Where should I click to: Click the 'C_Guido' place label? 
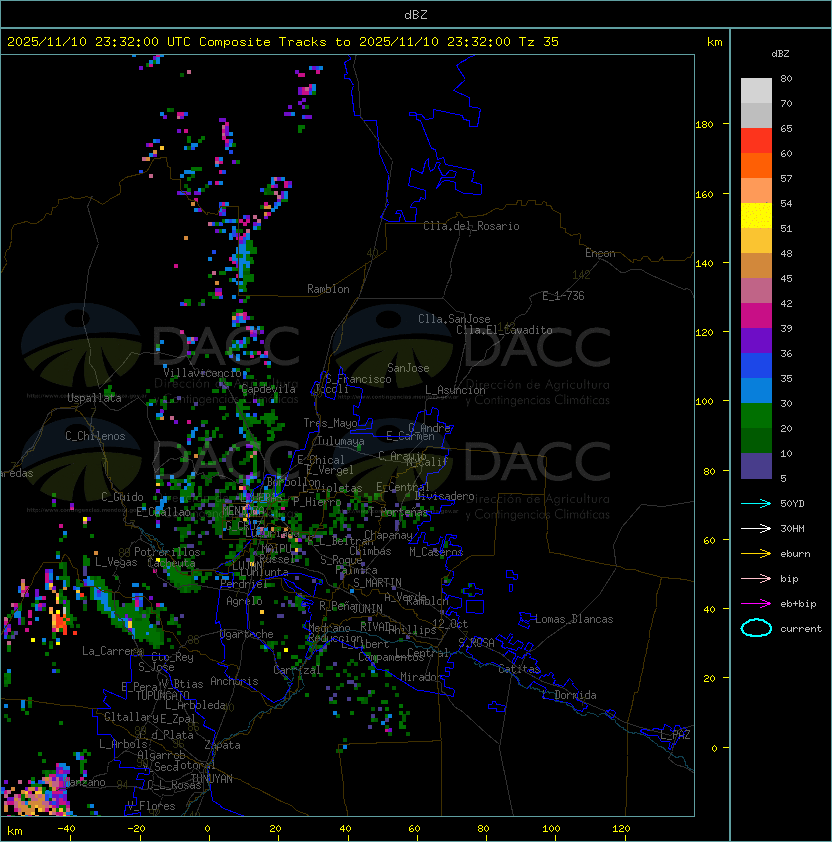122,497
